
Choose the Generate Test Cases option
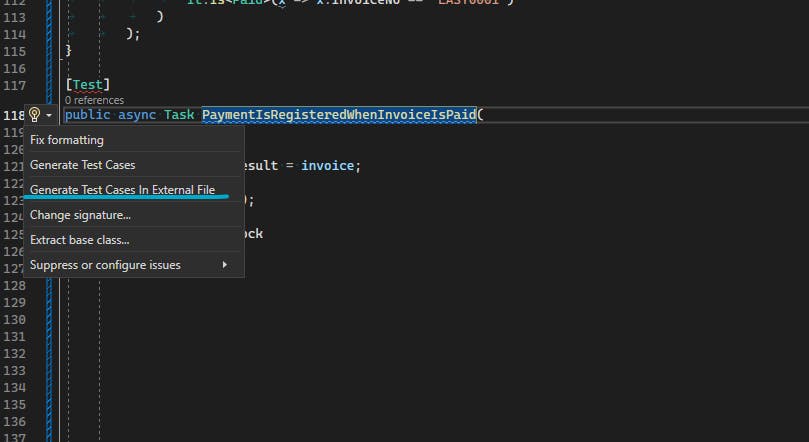[x=83, y=165]
